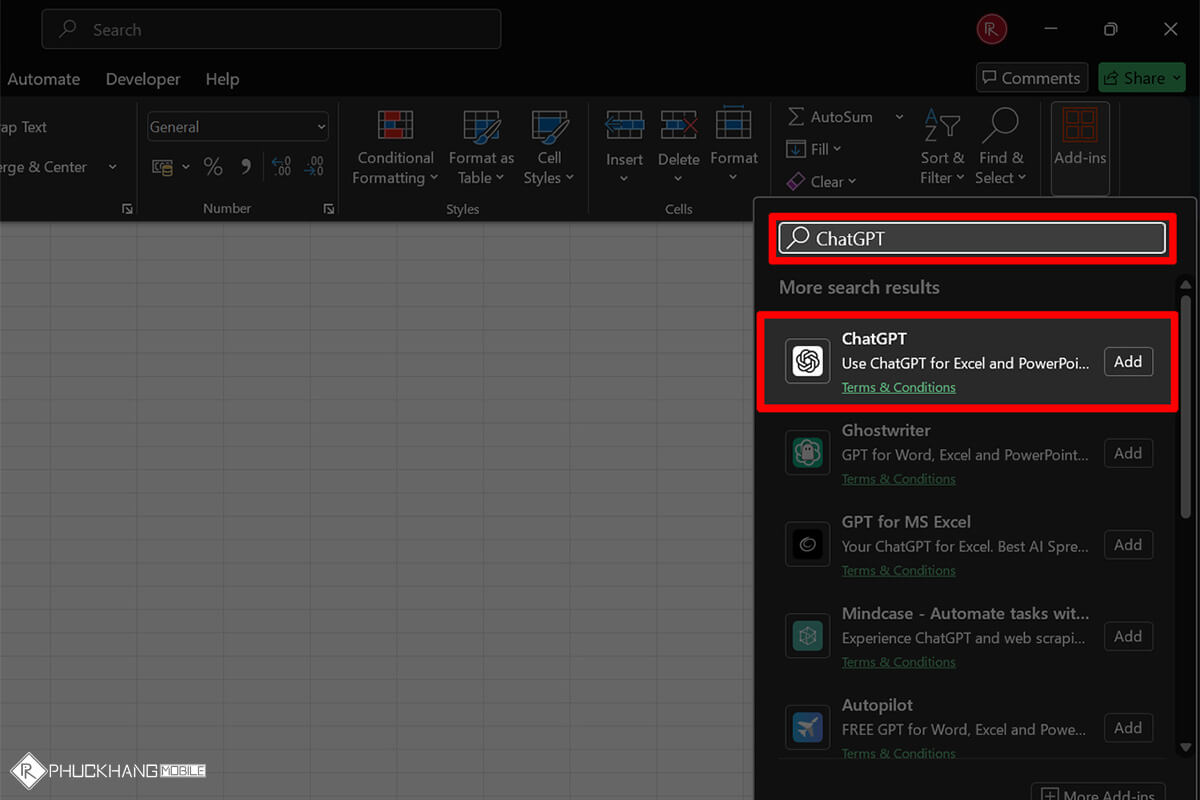Screen dimensions: 1200x800
Task: Click the Delete cells icon
Action: pos(678,125)
